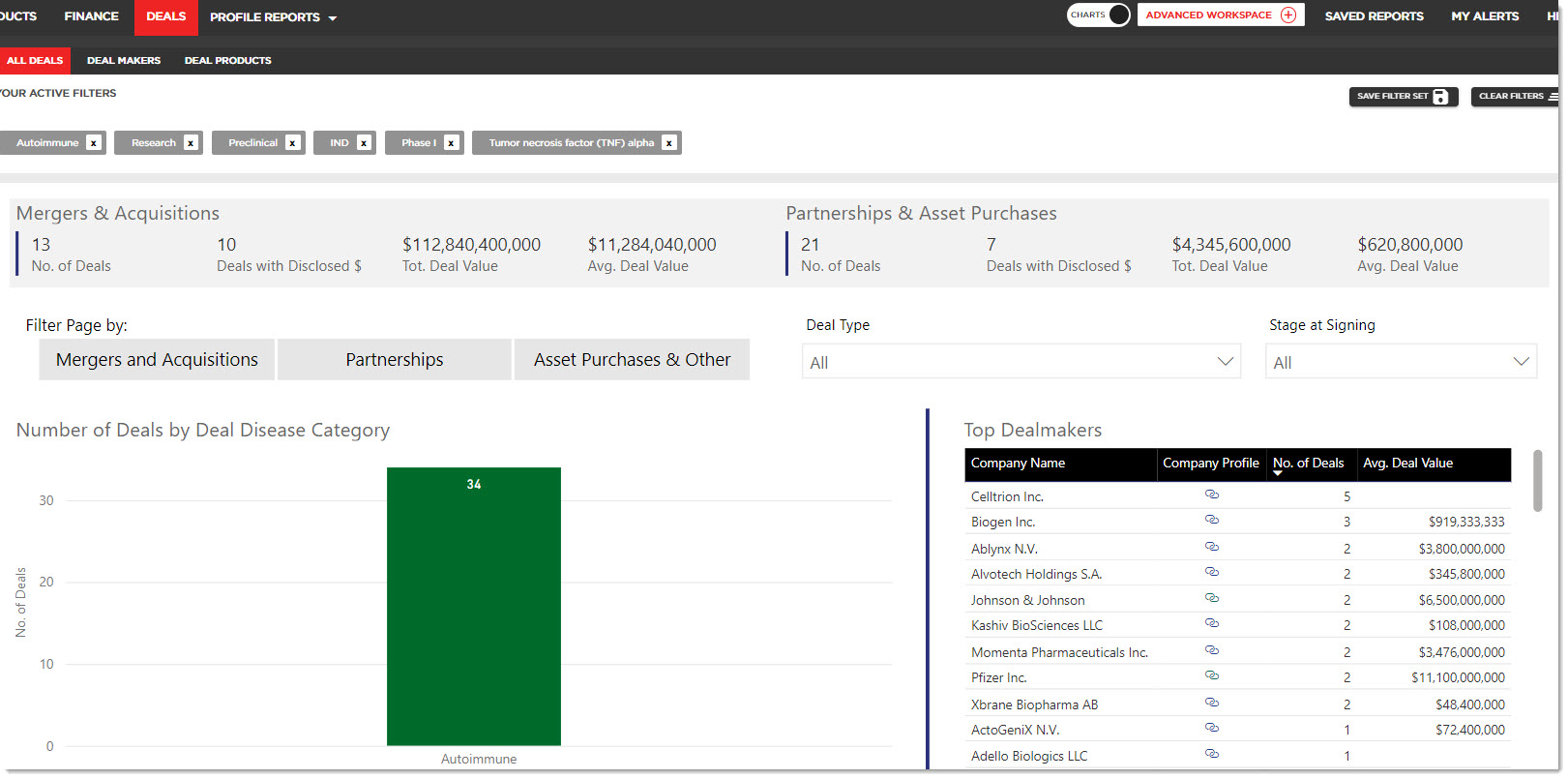Switch to the Deal Products tab
This screenshot has height=779, width=1568.
[x=228, y=61]
